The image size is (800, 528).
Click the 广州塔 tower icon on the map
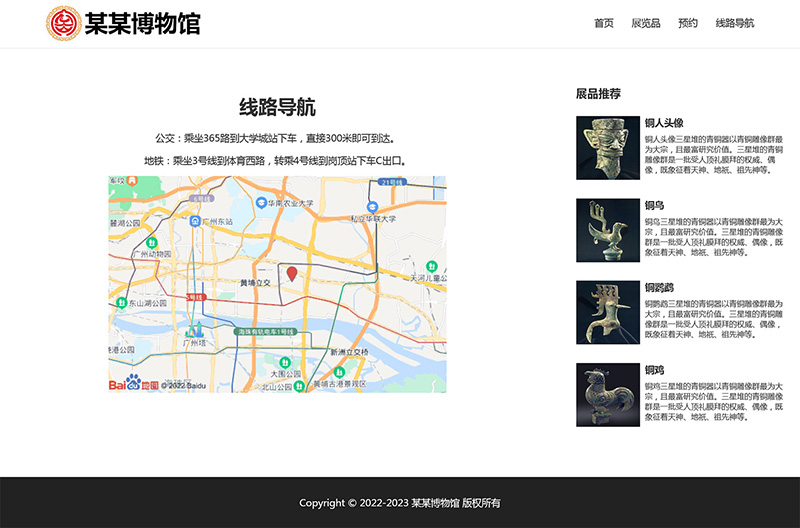click(196, 329)
